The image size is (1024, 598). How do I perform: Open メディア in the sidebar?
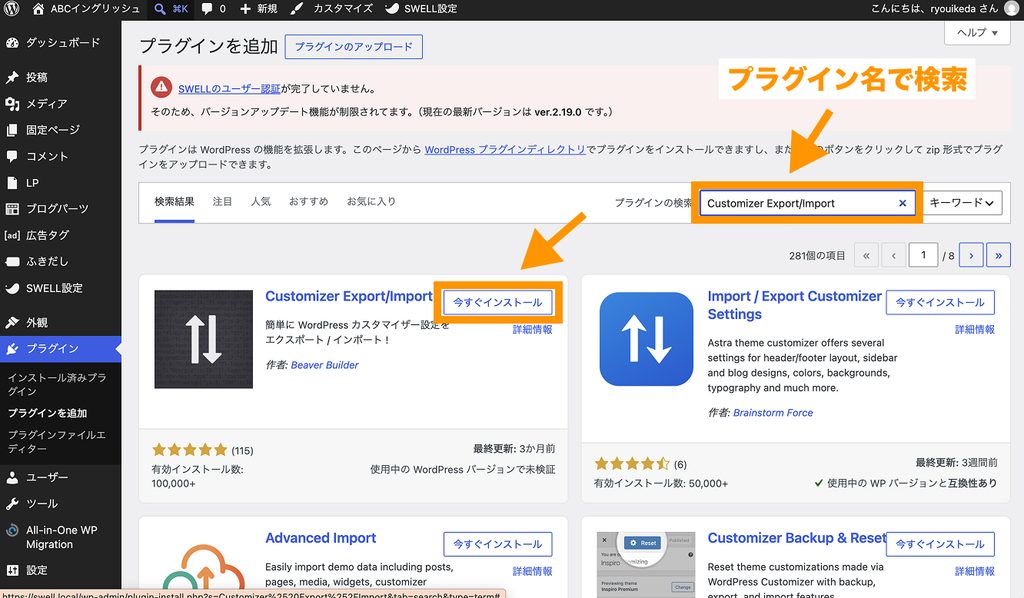tap(60, 103)
